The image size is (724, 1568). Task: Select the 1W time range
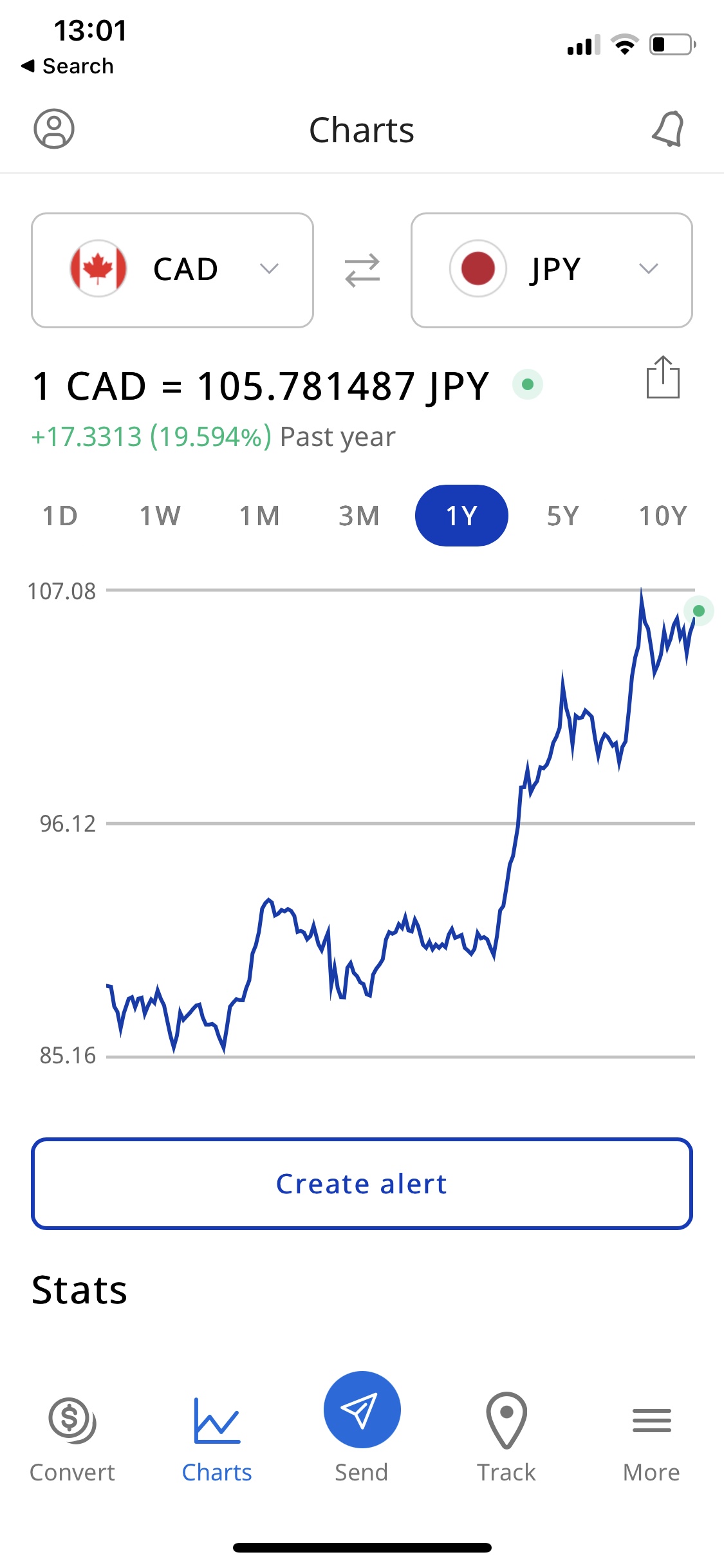[x=160, y=516]
